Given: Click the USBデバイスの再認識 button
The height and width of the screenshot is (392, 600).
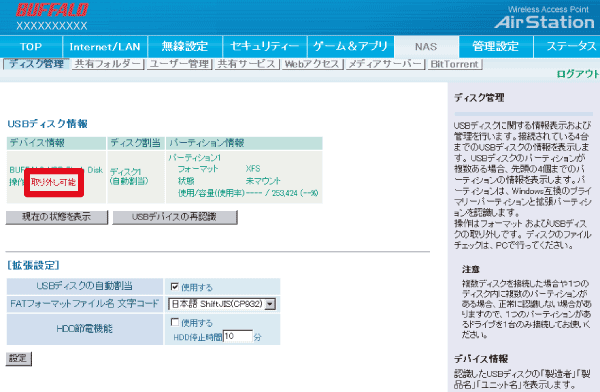Looking at the screenshot, I should click(174, 217).
